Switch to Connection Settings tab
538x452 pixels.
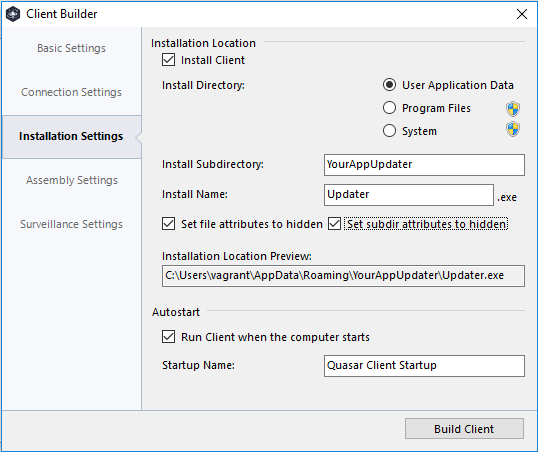point(71,92)
